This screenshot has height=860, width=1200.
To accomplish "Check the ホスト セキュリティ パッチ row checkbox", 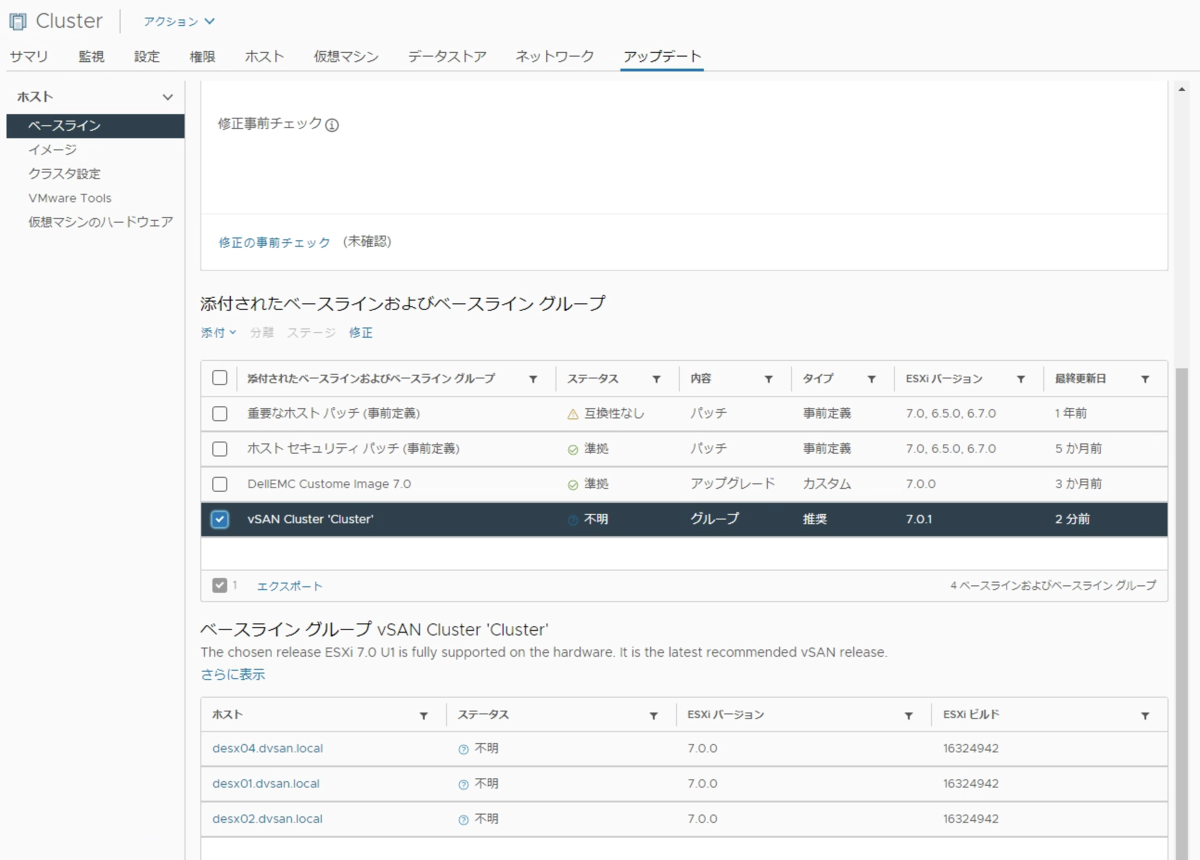I will 220,449.
